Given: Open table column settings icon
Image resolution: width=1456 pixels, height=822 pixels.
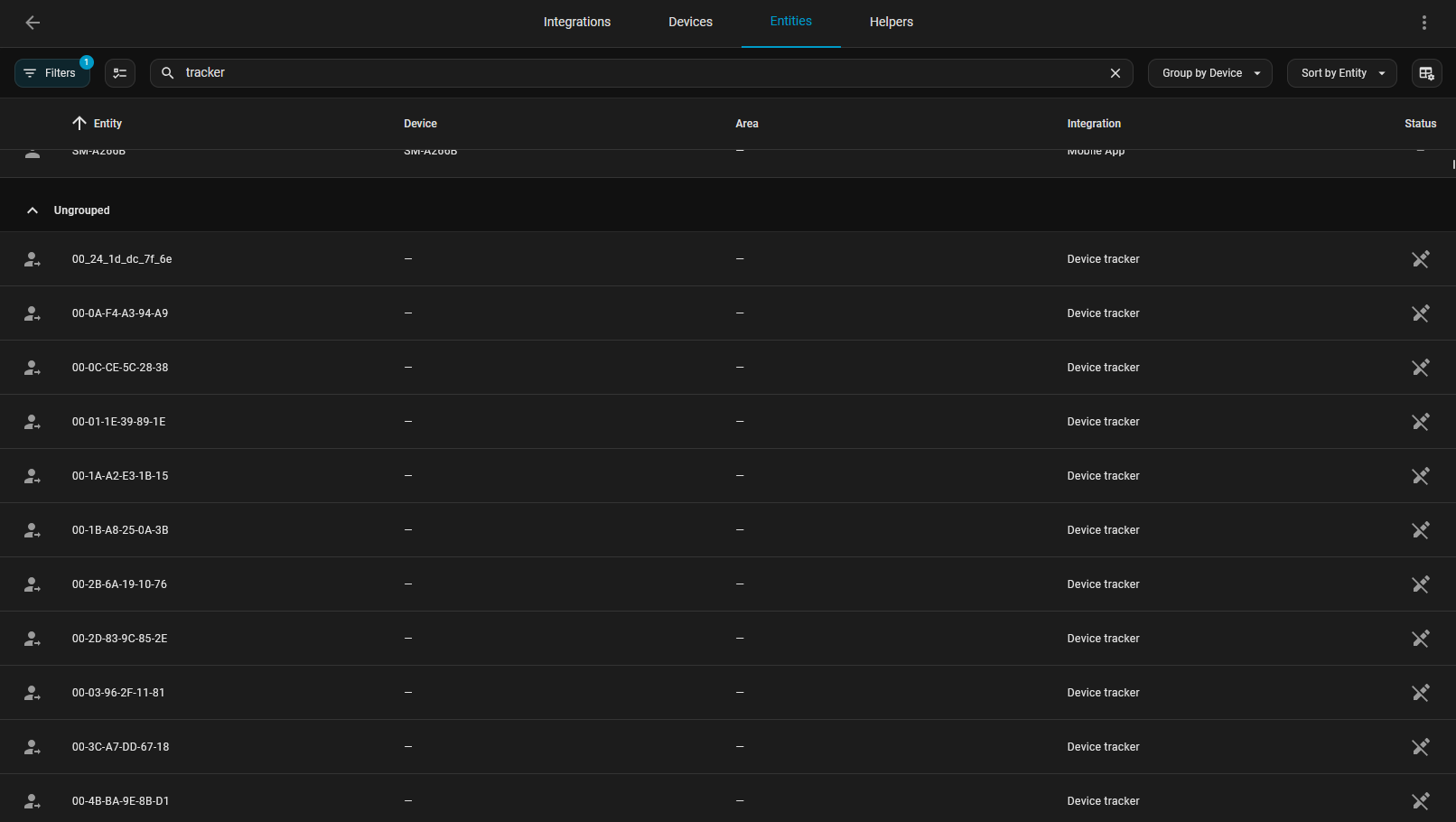Looking at the screenshot, I should (x=1426, y=73).
